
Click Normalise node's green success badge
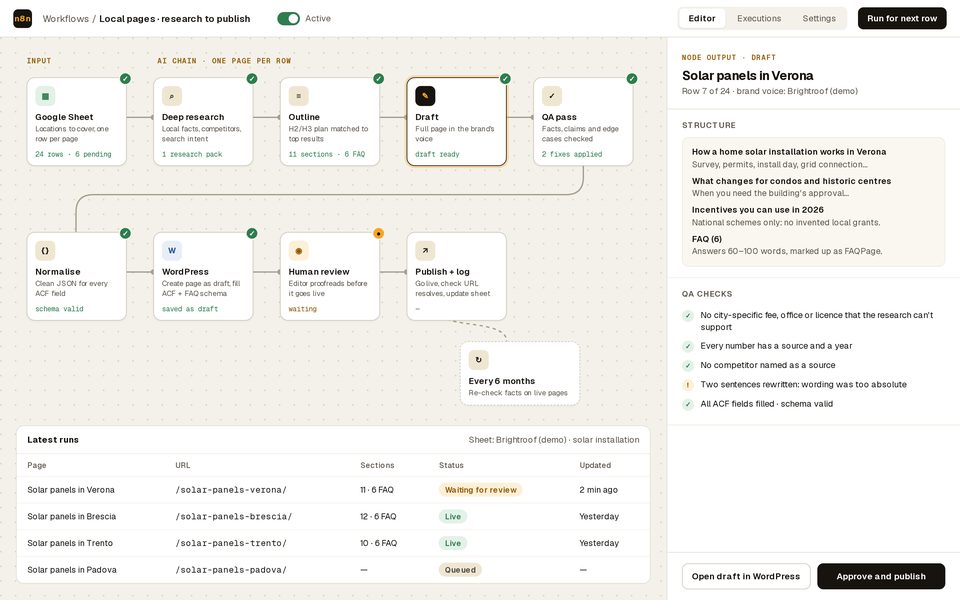coord(126,233)
